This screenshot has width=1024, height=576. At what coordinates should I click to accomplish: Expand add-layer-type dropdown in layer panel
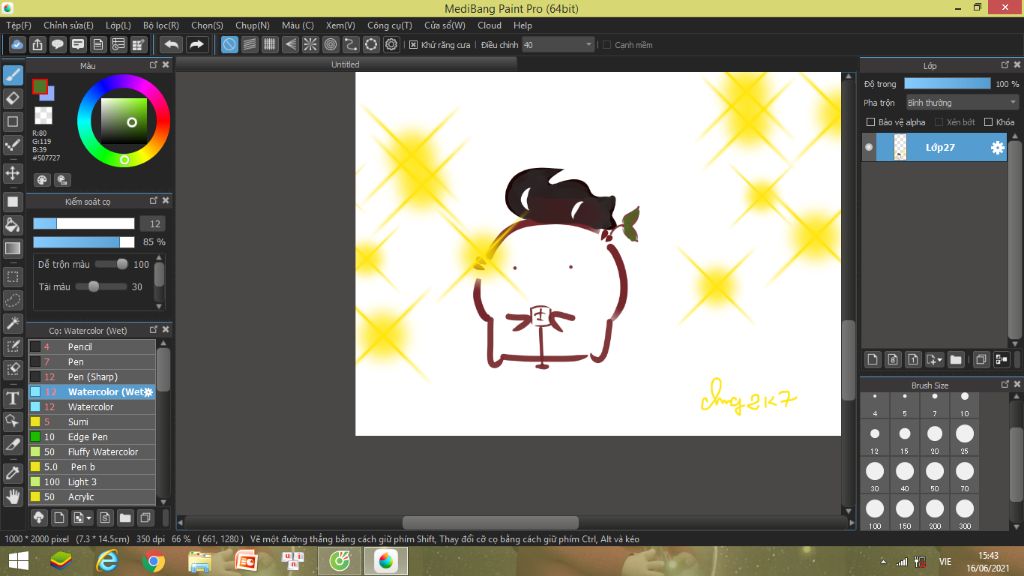coord(934,359)
